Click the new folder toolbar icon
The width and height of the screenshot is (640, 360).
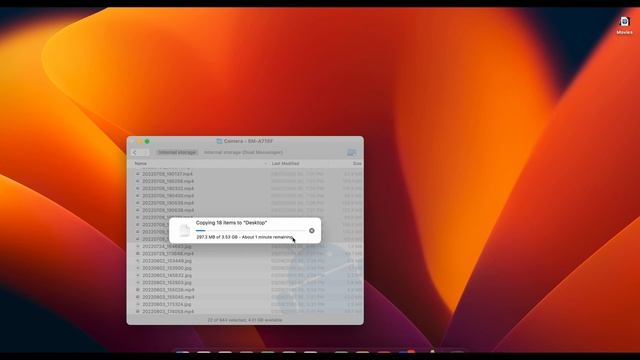coord(351,152)
